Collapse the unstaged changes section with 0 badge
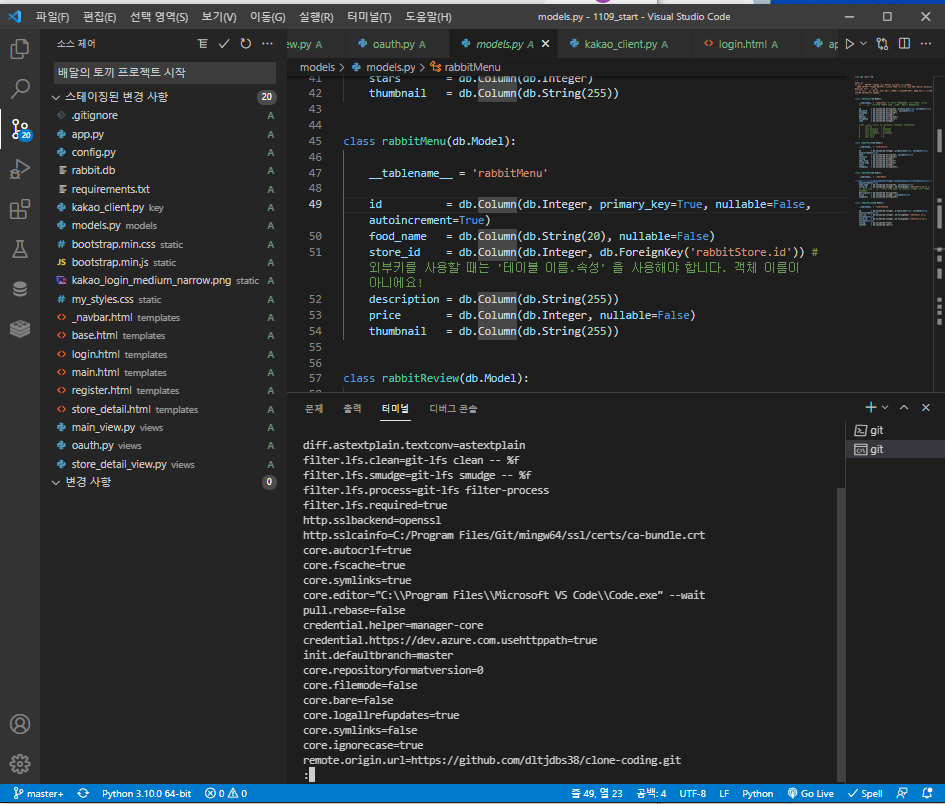The width and height of the screenshot is (945, 804). pos(55,482)
